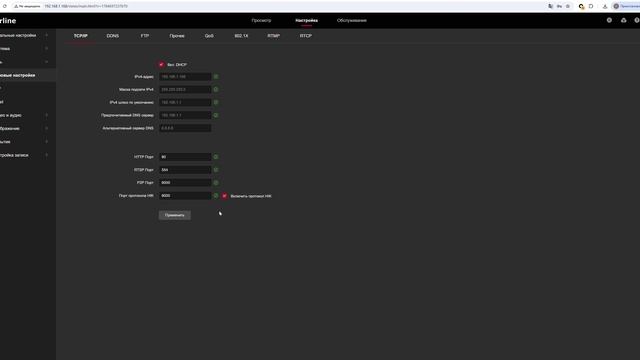Collapse the network sidebar section arrow
The height and width of the screenshot is (360, 640).
click(x=47, y=62)
